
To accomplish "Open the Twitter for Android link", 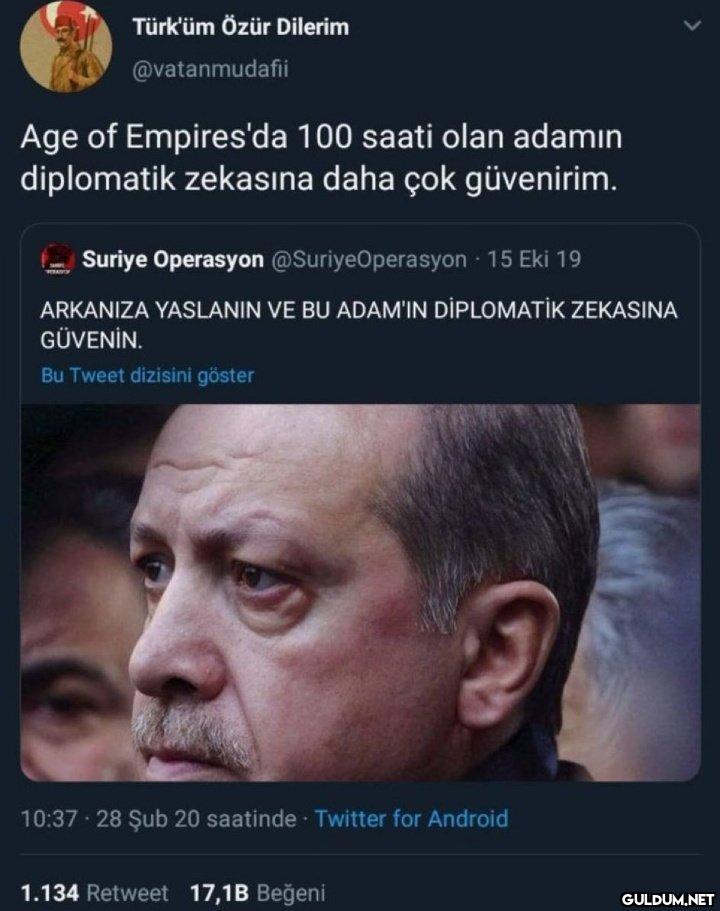I will pyautogui.click(x=411, y=819).
